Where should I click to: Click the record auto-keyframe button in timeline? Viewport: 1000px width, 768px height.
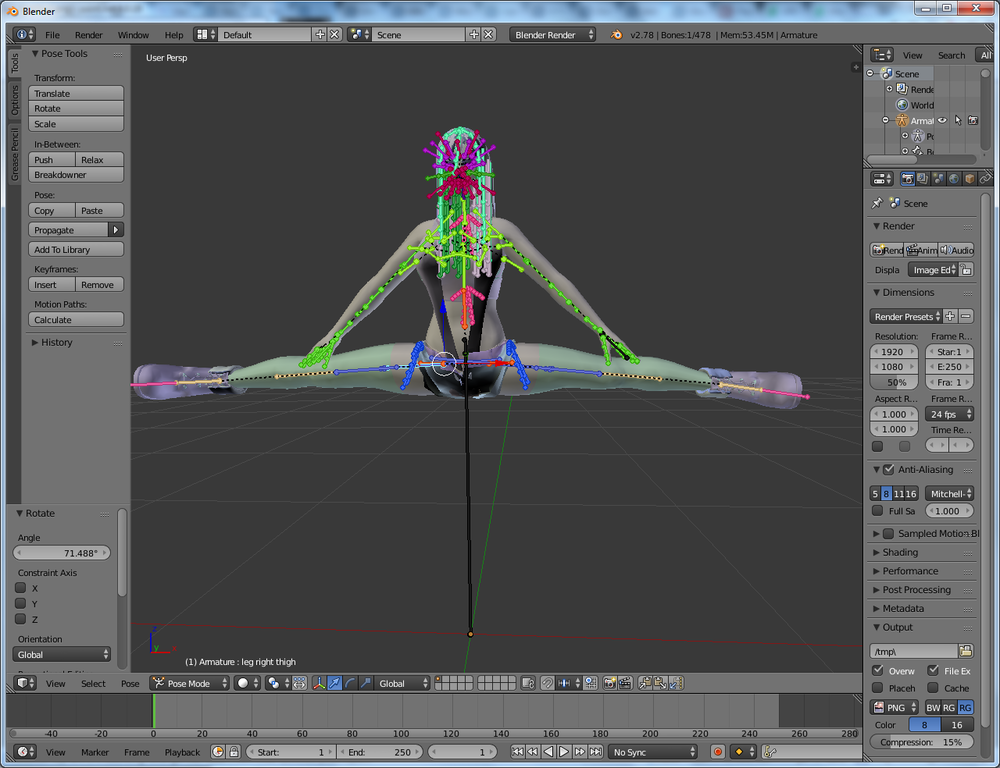[717, 752]
